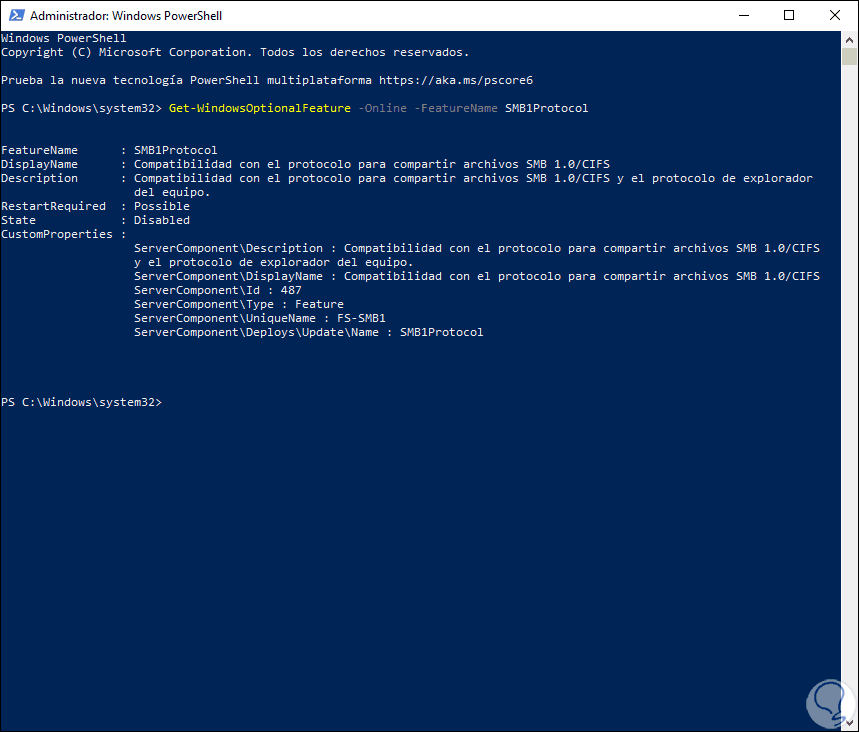The width and height of the screenshot is (859, 732).
Task: Click the CustomProperties label
Action: tap(56, 234)
